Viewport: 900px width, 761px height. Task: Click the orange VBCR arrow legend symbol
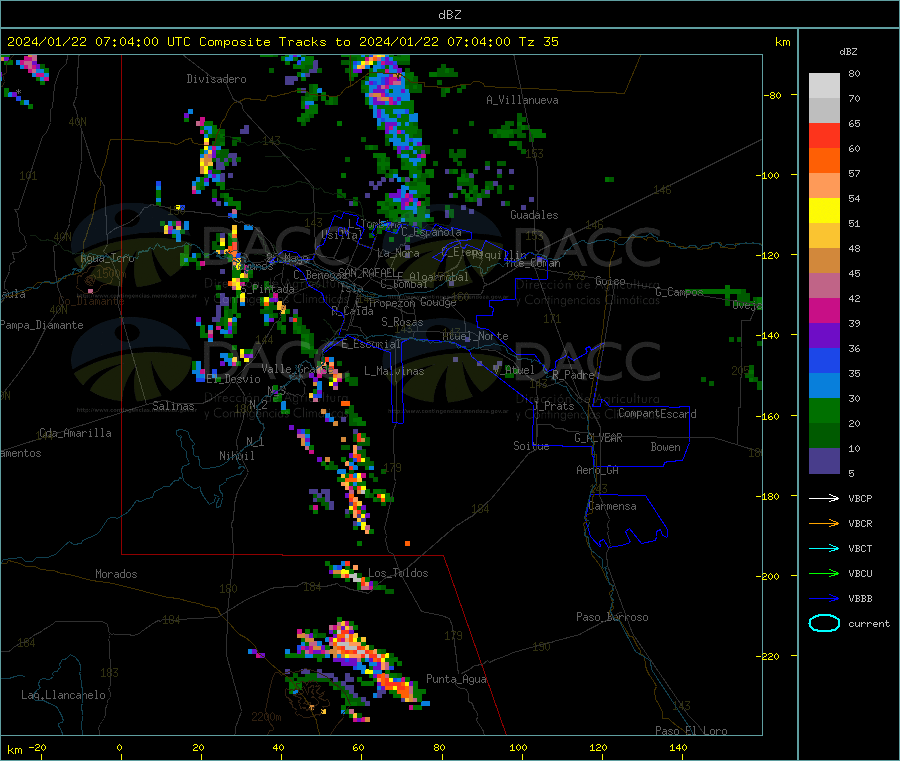click(824, 523)
